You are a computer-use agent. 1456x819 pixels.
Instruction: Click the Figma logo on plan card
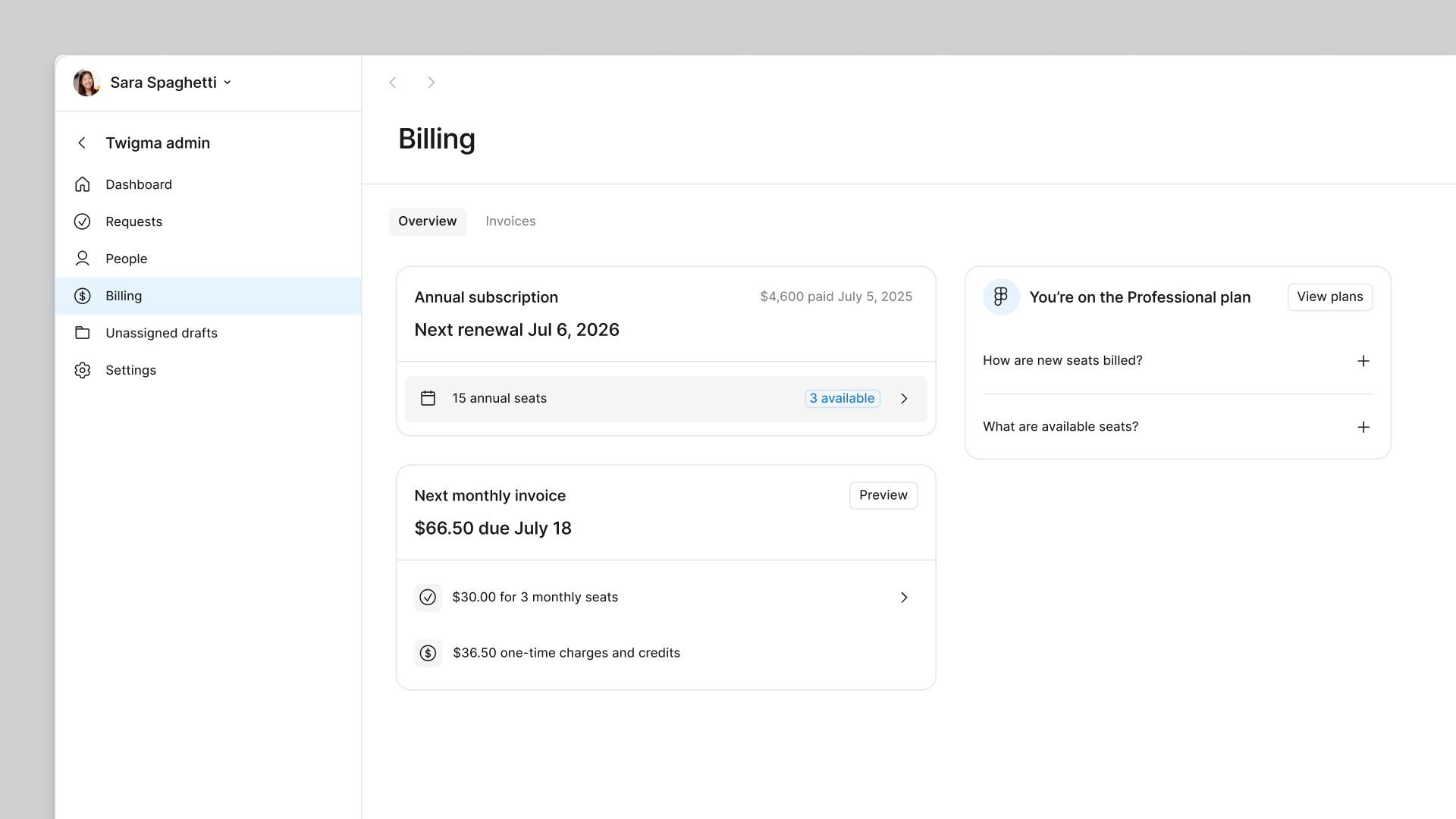[x=1001, y=297]
